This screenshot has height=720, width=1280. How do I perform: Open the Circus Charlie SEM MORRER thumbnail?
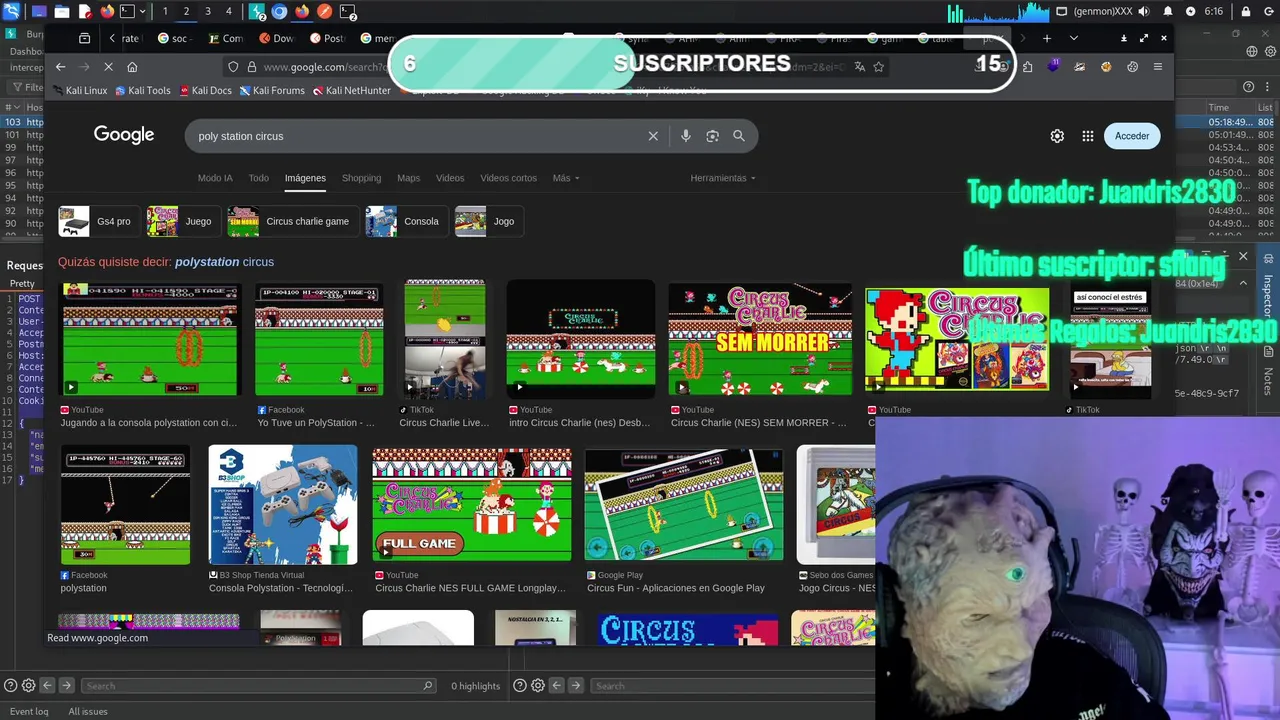760,340
